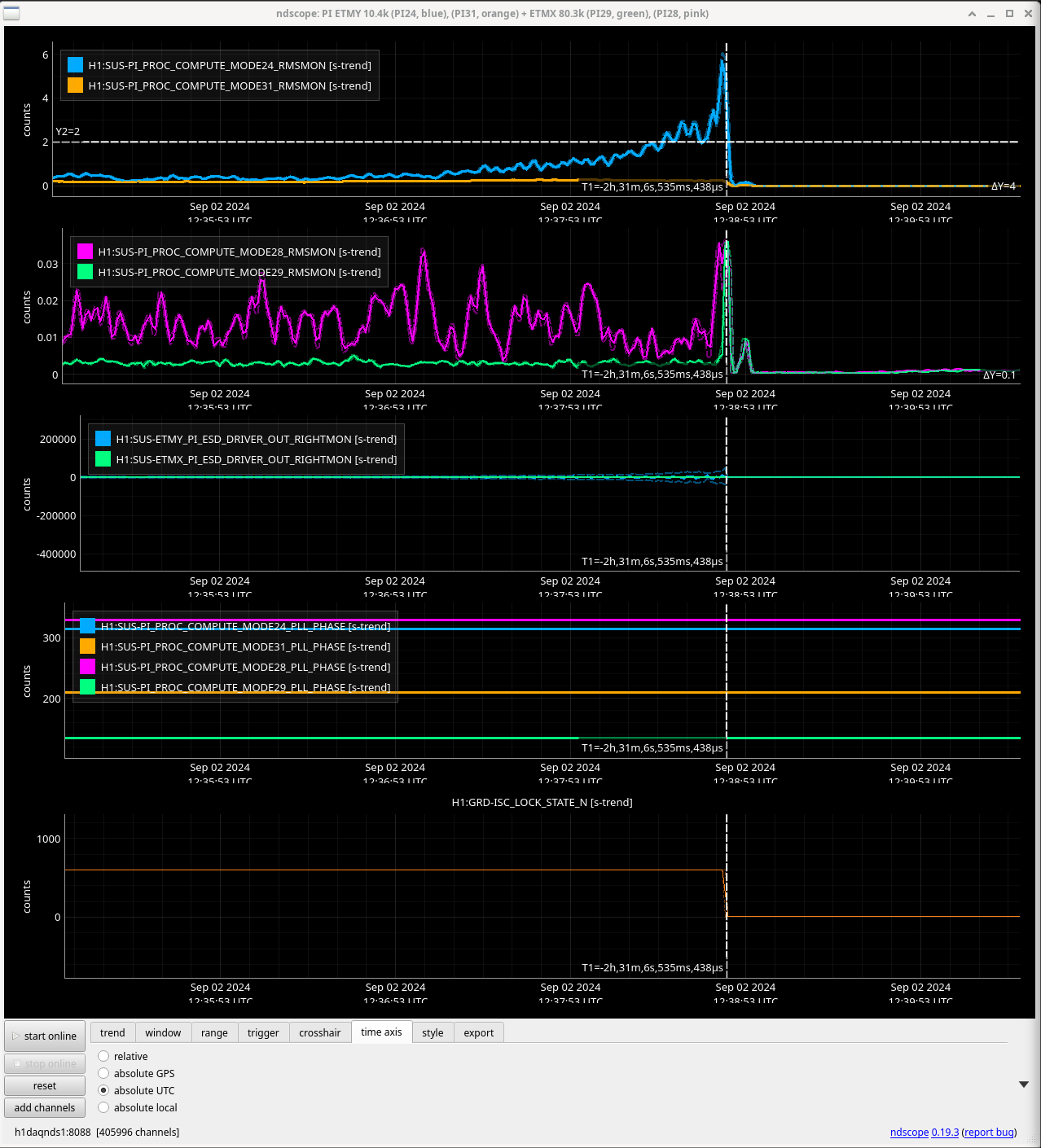Click the reset button

point(45,1085)
